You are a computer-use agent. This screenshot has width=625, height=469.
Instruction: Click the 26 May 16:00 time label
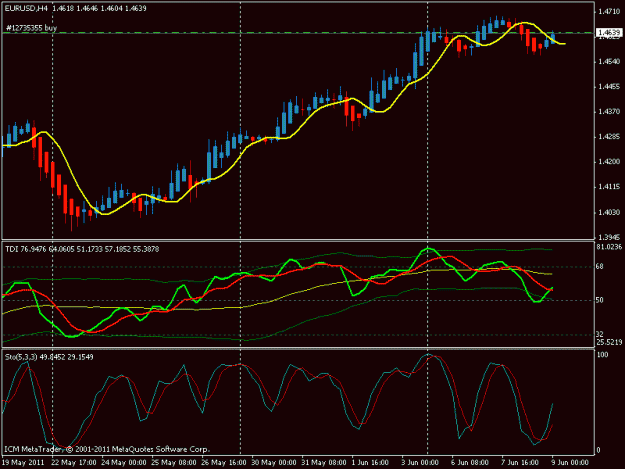[x=224, y=463]
